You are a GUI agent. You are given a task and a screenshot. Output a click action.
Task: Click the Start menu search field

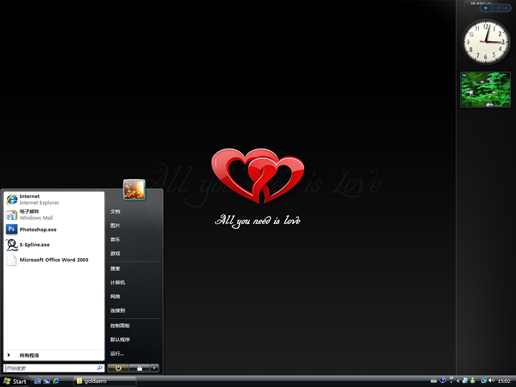pyautogui.click(x=54, y=368)
